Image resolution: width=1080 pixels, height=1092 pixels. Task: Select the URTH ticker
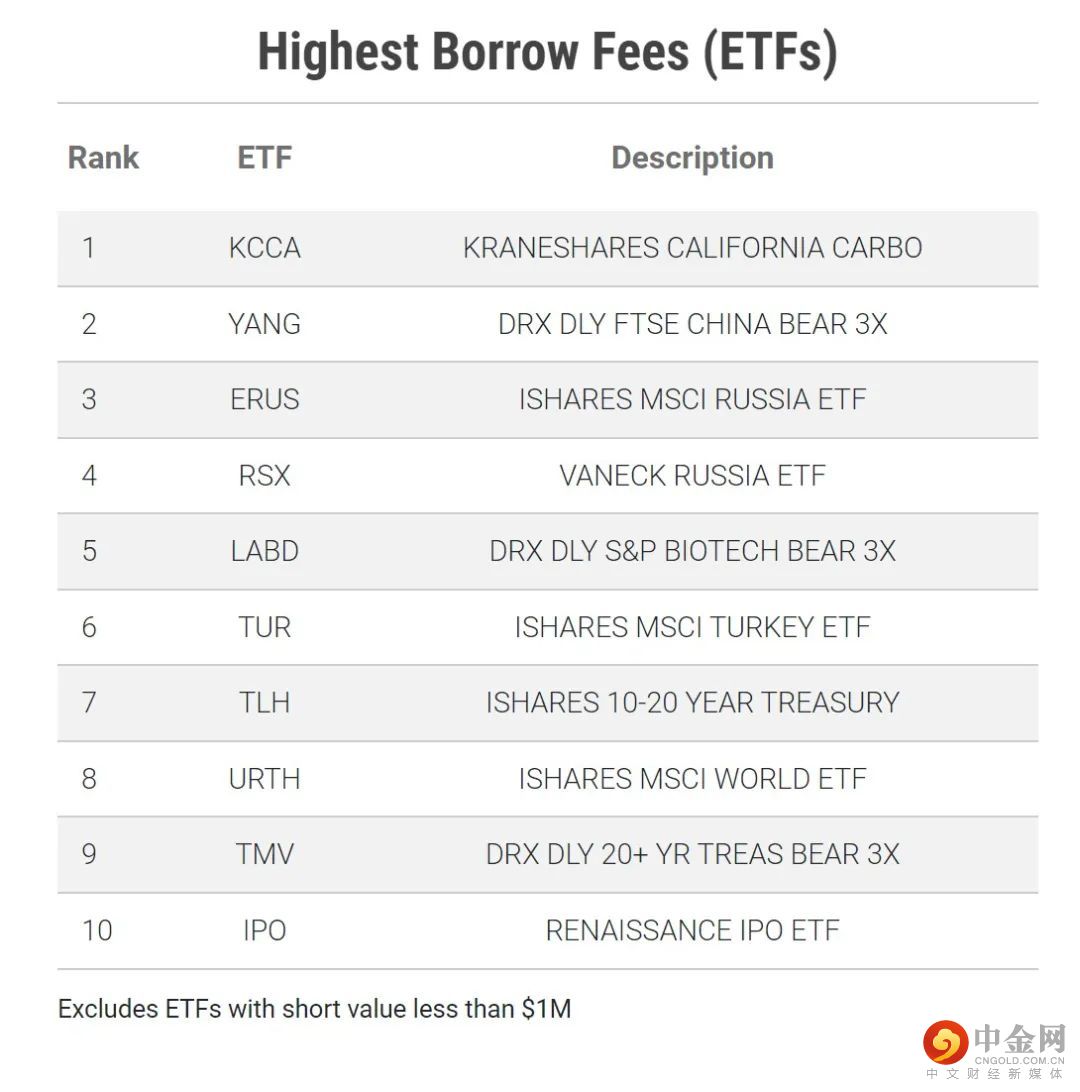click(x=264, y=779)
